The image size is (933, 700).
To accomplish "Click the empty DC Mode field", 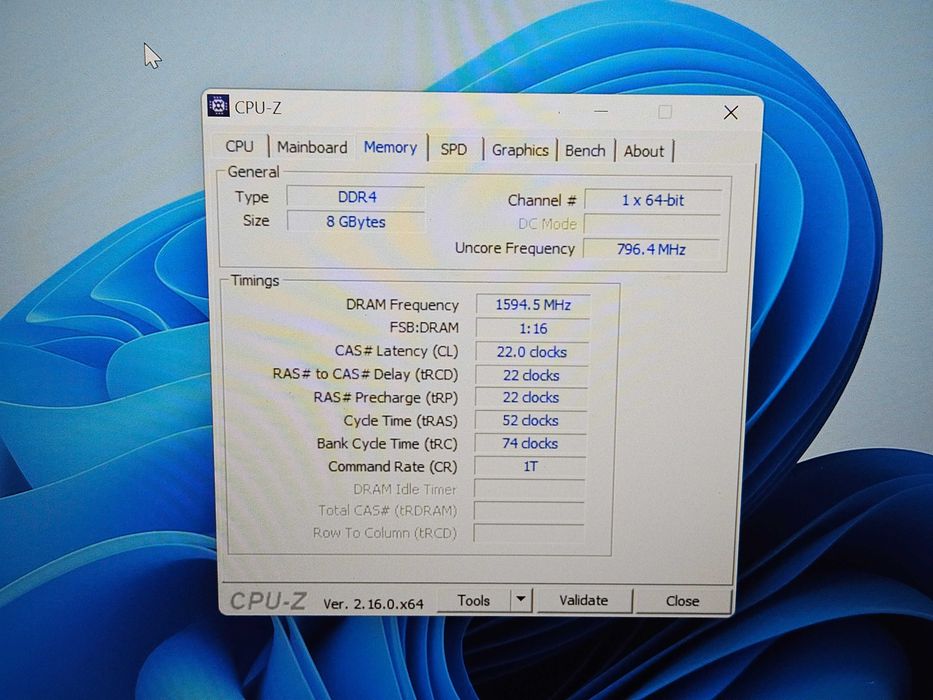I will [652, 224].
